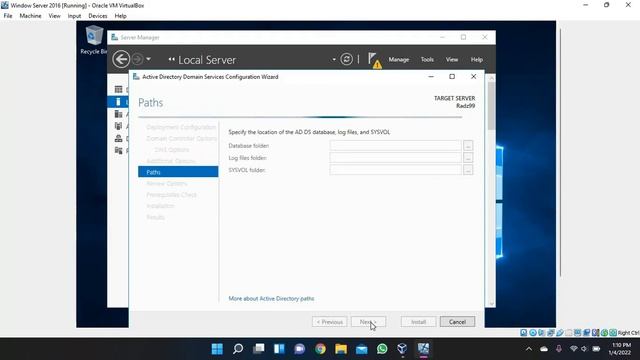Select Review Options step in wizard
Image resolution: width=640 pixels, height=360 pixels.
pos(167,183)
